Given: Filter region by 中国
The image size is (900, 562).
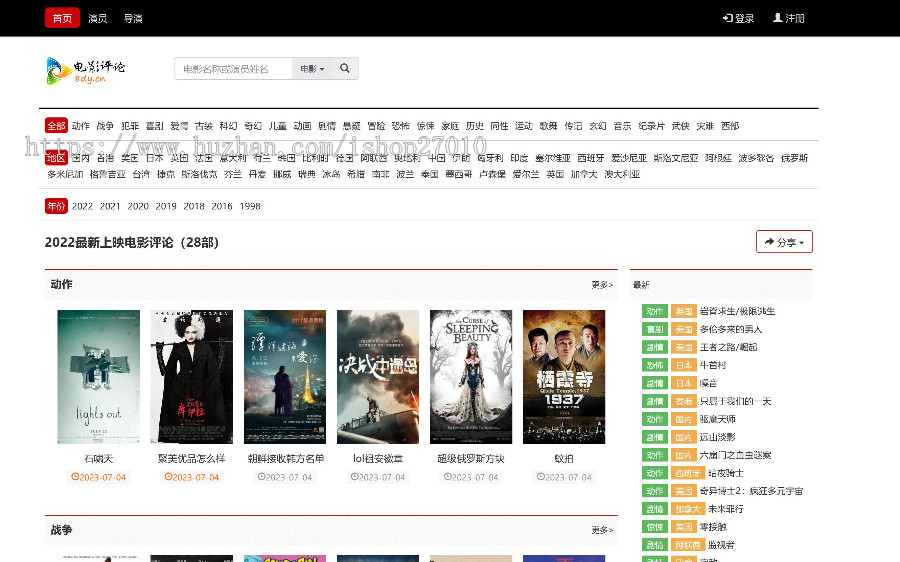Looking at the screenshot, I should (x=437, y=158).
